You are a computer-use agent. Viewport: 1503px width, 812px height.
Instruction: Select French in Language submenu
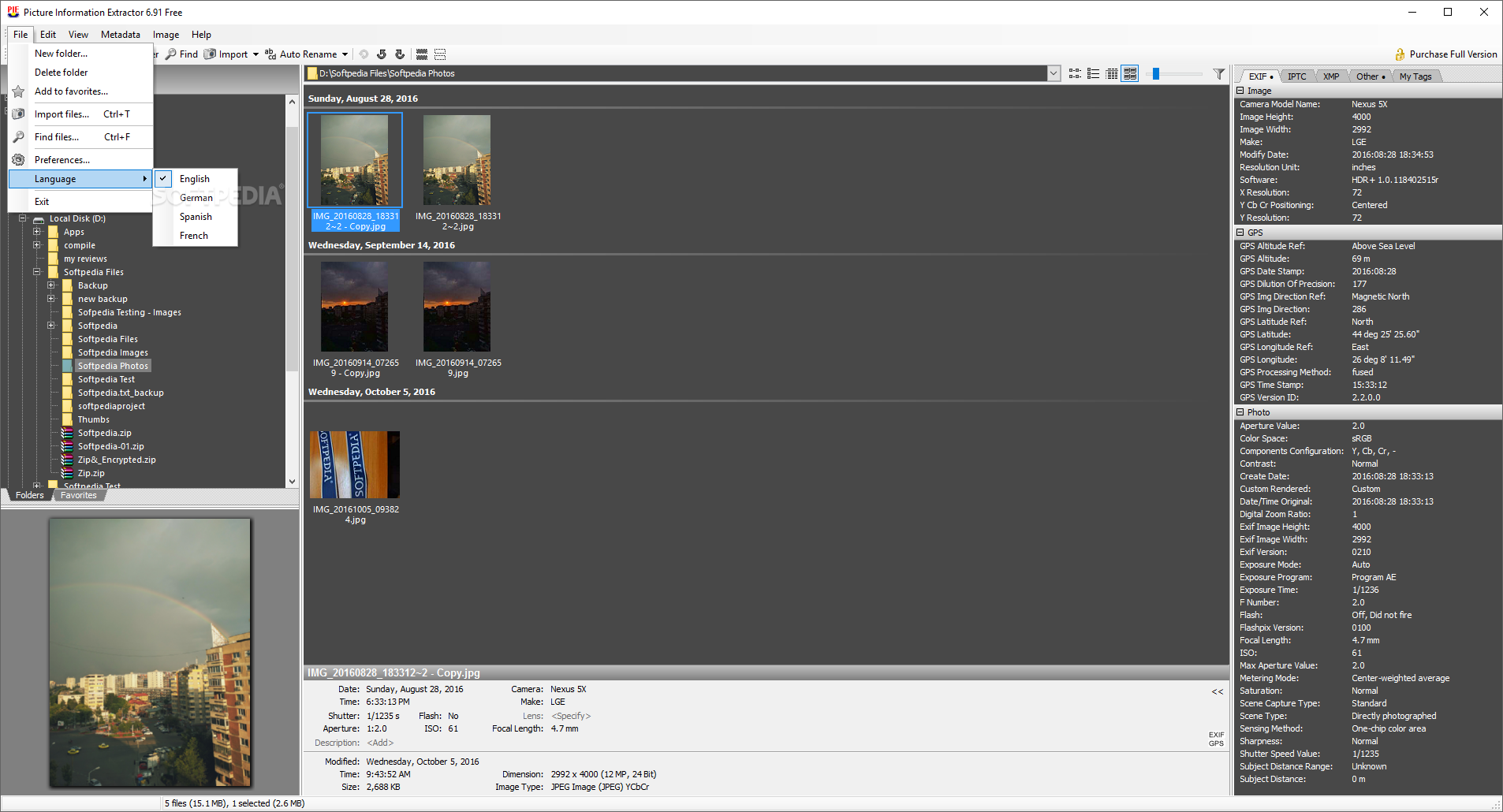click(x=195, y=236)
